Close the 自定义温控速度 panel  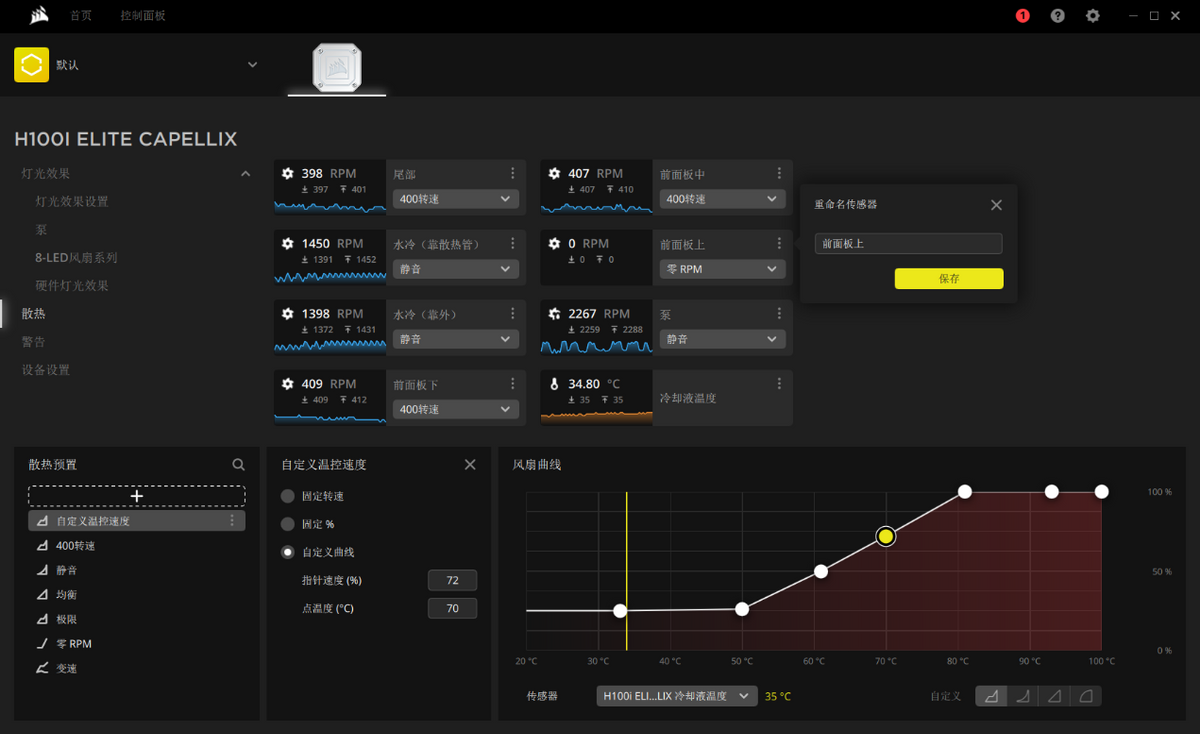pyautogui.click(x=470, y=465)
